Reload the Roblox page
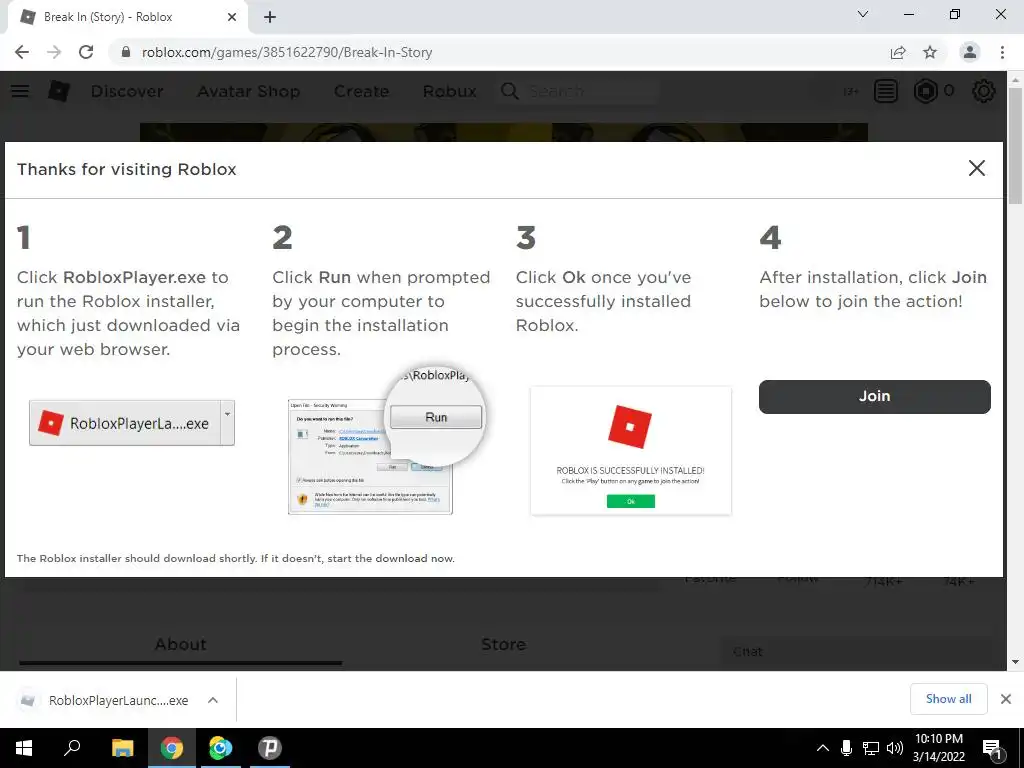The width and height of the screenshot is (1024, 768). coord(86,52)
